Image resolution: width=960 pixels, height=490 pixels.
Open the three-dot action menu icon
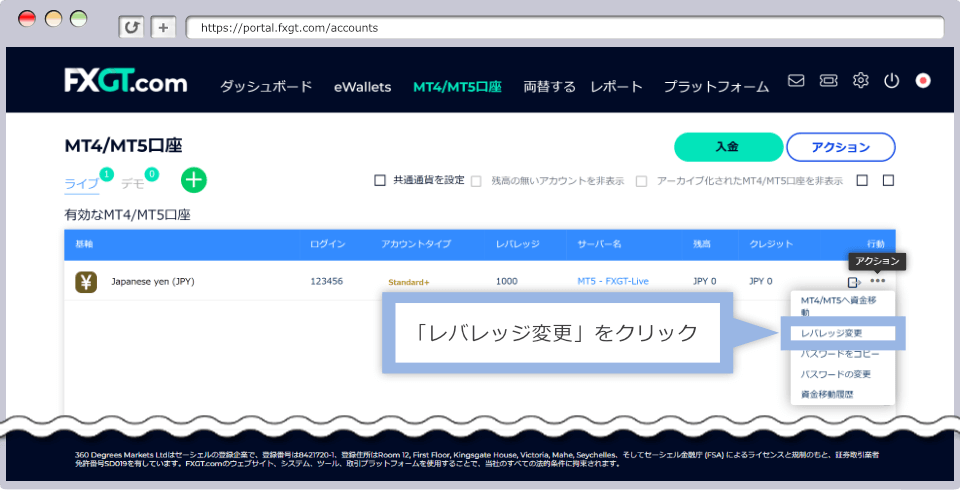point(878,281)
